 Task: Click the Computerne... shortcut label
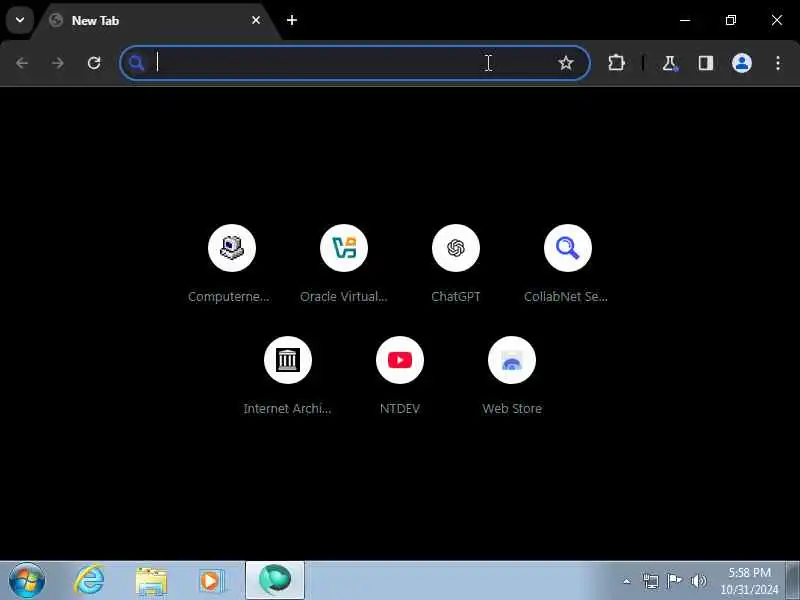point(229,296)
